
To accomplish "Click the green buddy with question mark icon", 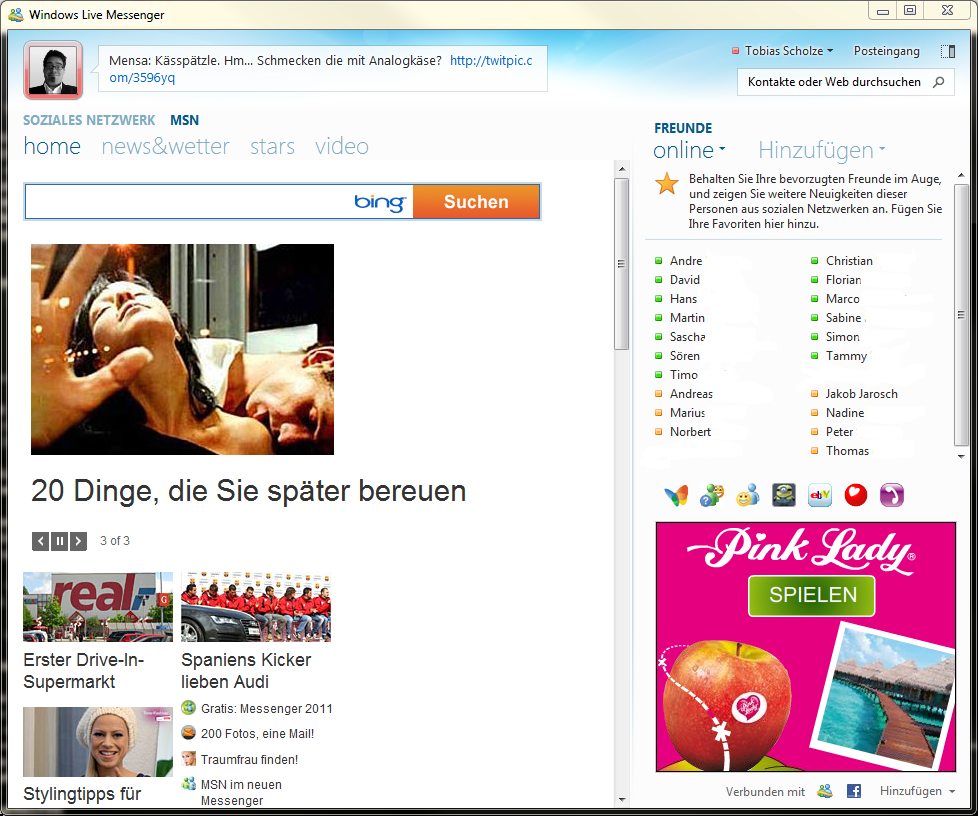I will point(712,495).
